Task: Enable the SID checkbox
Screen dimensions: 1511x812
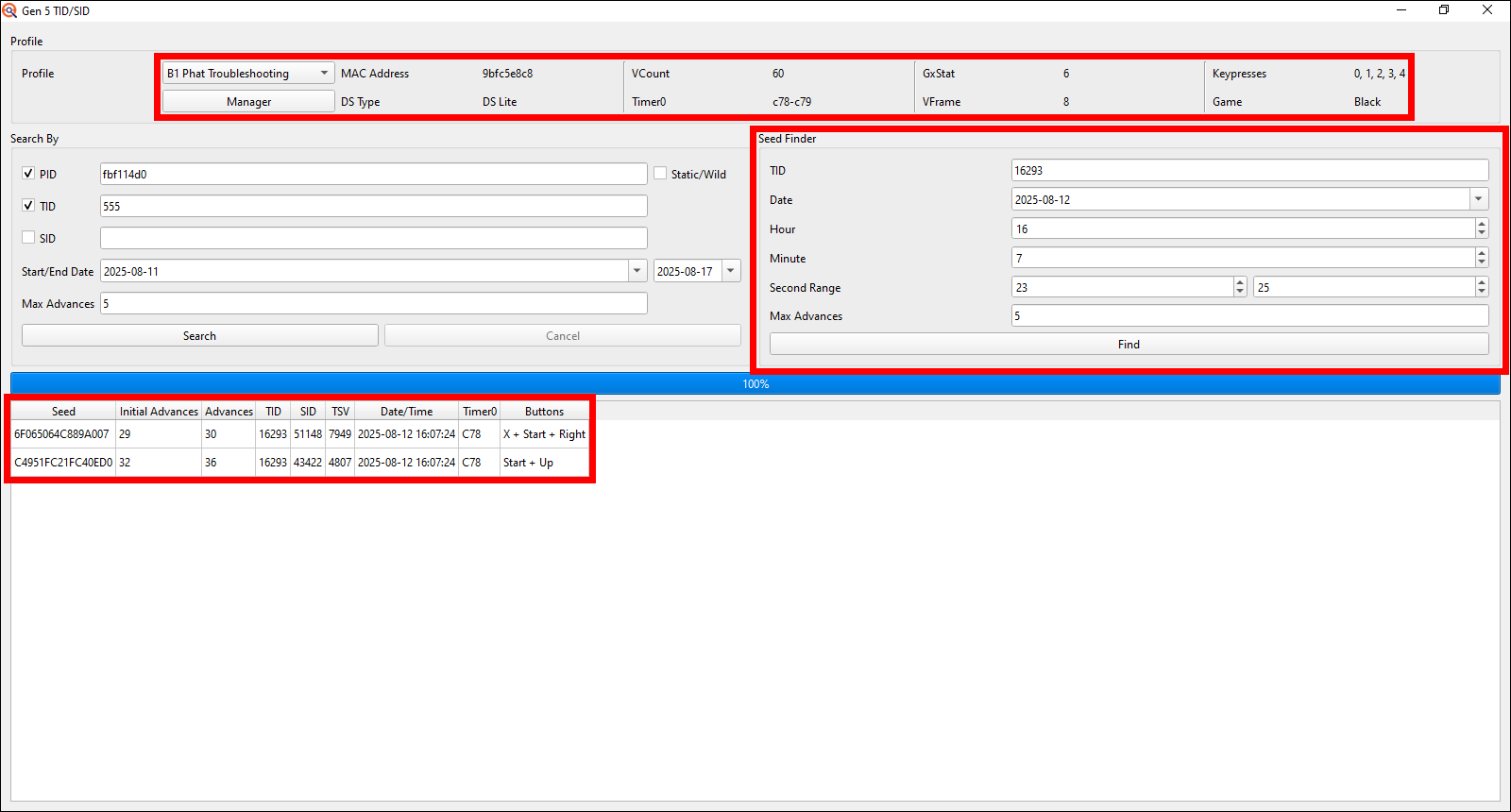Action: click(28, 238)
